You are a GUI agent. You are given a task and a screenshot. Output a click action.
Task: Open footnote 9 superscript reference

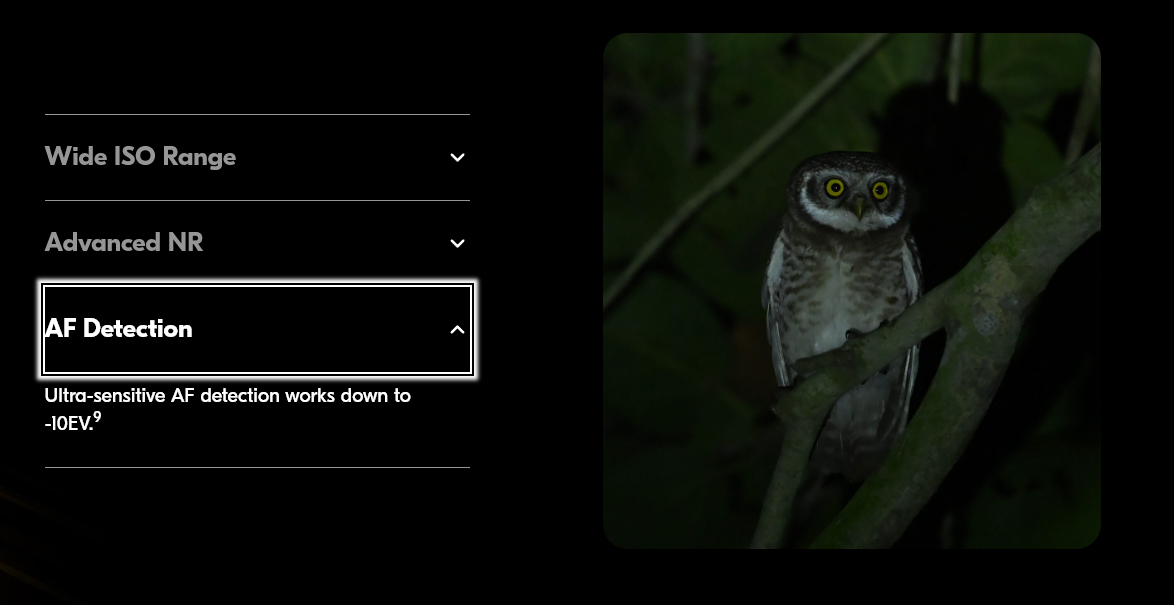point(97,418)
